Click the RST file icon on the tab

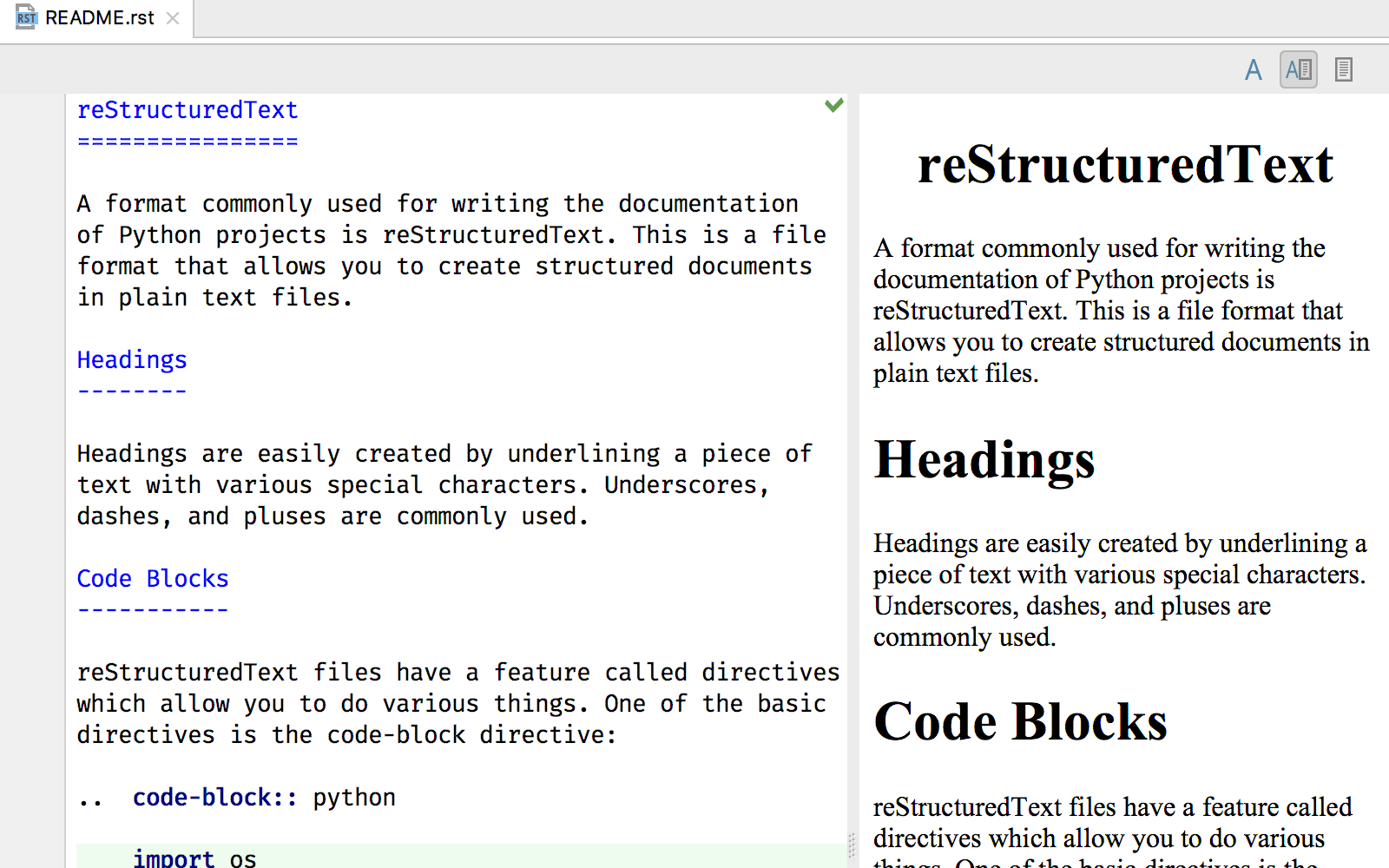26,18
